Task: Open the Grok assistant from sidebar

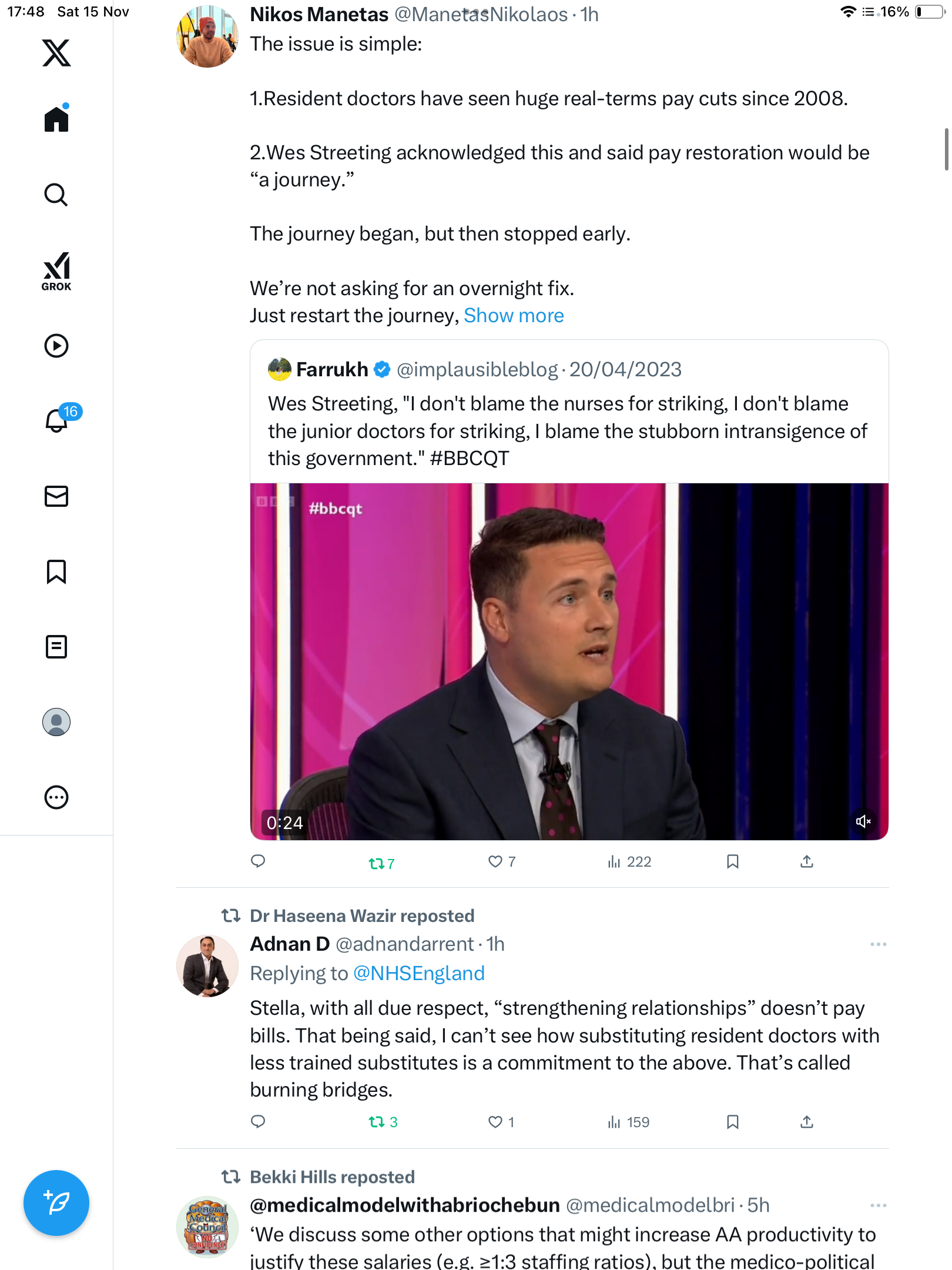Action: (56, 271)
